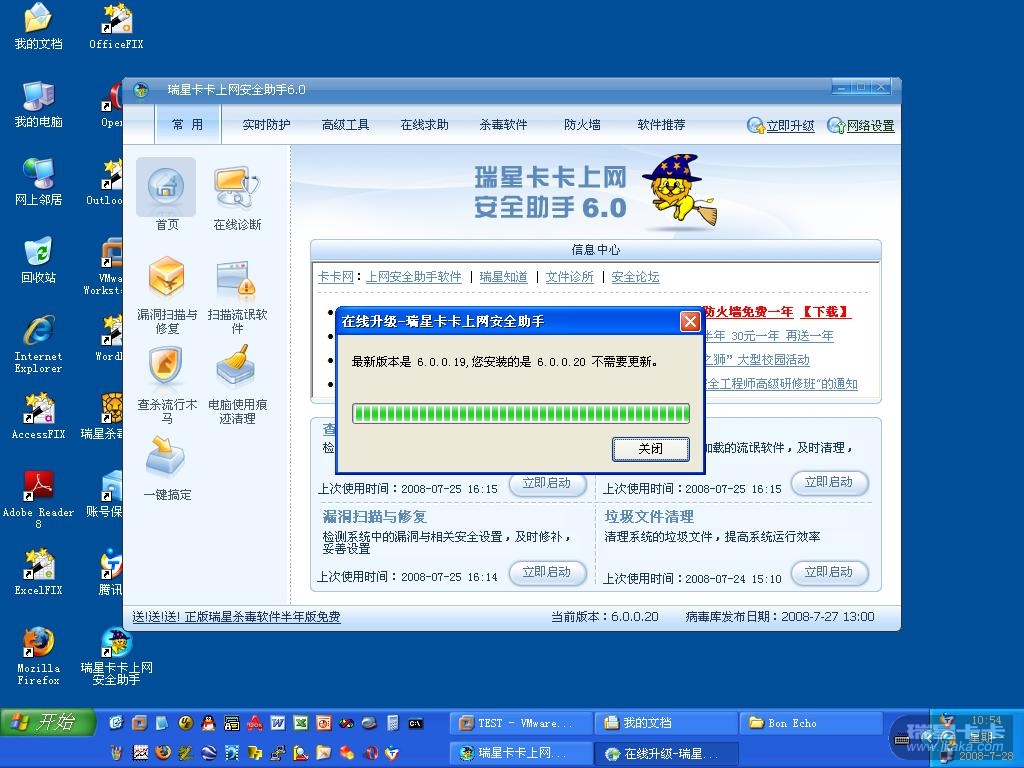Click 立即启动 beside 2008-07-25 16:15 on right
Viewport: 1024px width, 768px height.
(829, 482)
